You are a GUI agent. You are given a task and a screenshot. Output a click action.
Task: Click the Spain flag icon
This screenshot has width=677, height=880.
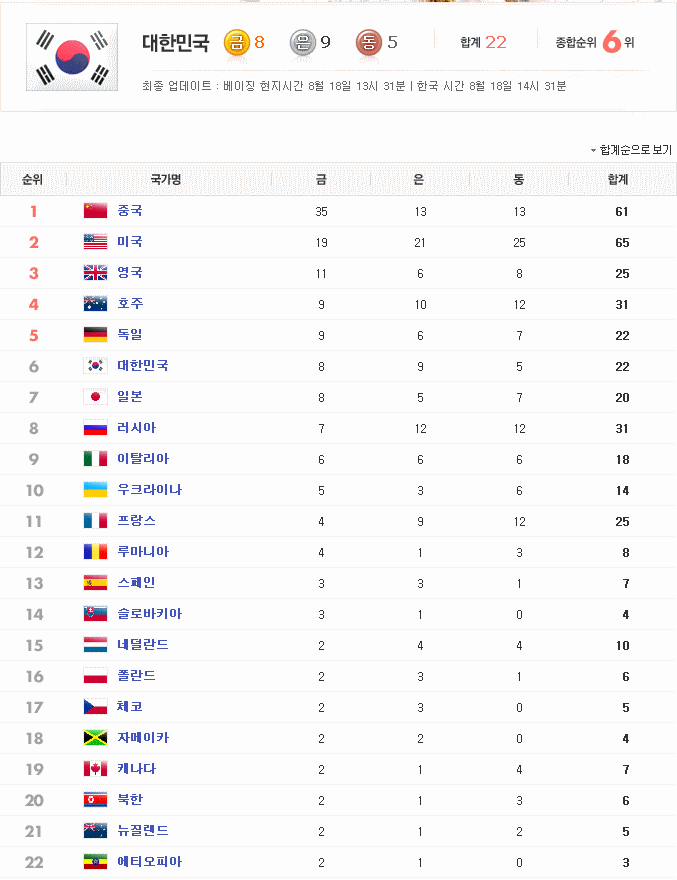point(95,583)
